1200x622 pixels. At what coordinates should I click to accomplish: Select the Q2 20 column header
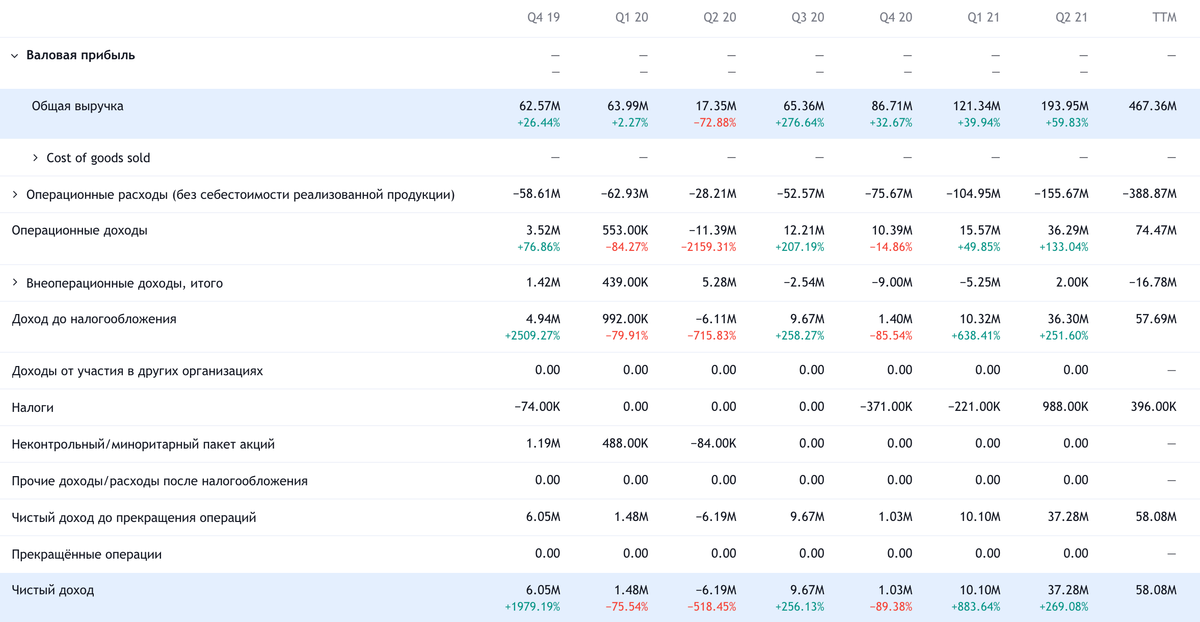point(720,18)
